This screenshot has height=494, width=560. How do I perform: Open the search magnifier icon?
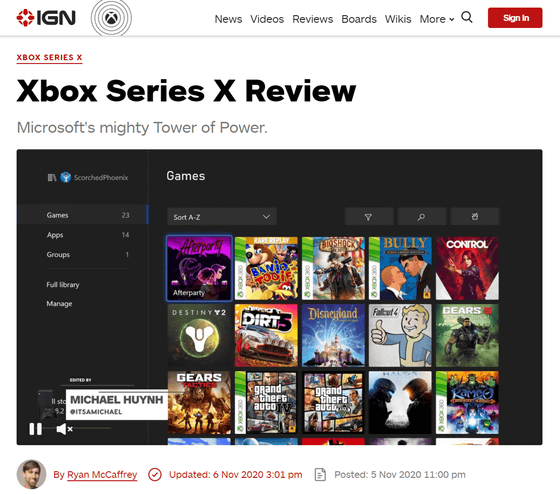[x=467, y=17]
